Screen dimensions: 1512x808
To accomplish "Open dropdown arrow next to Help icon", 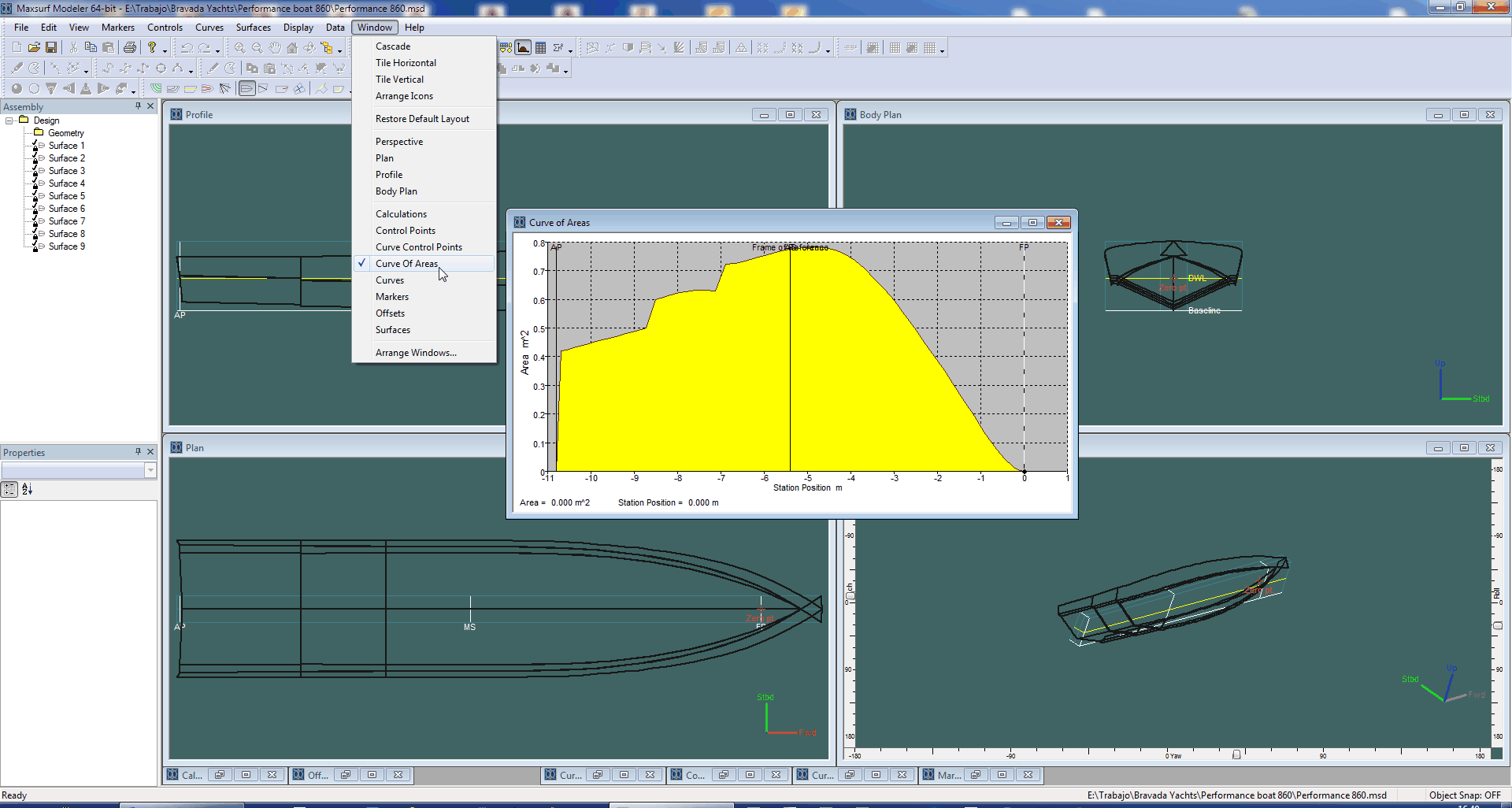I will [165, 50].
